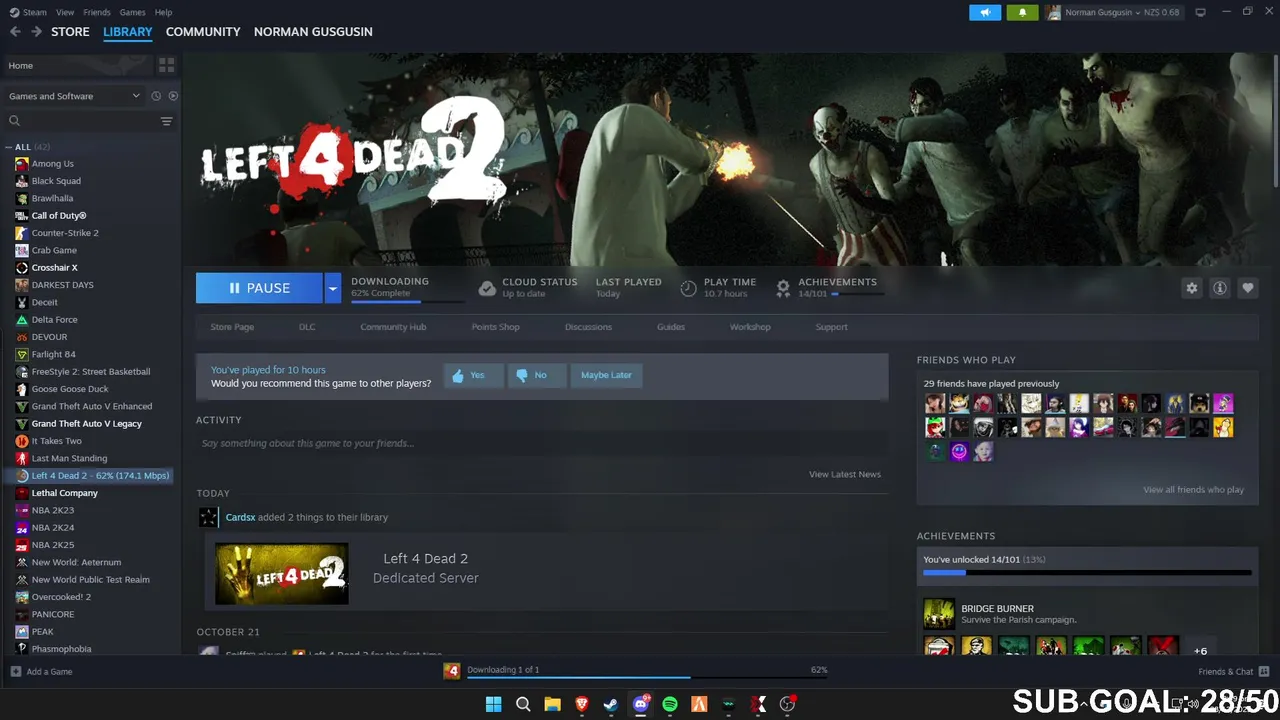The width and height of the screenshot is (1280, 720).
Task: Add Left 4 Dead 2 to favorites heart
Action: (x=1247, y=288)
